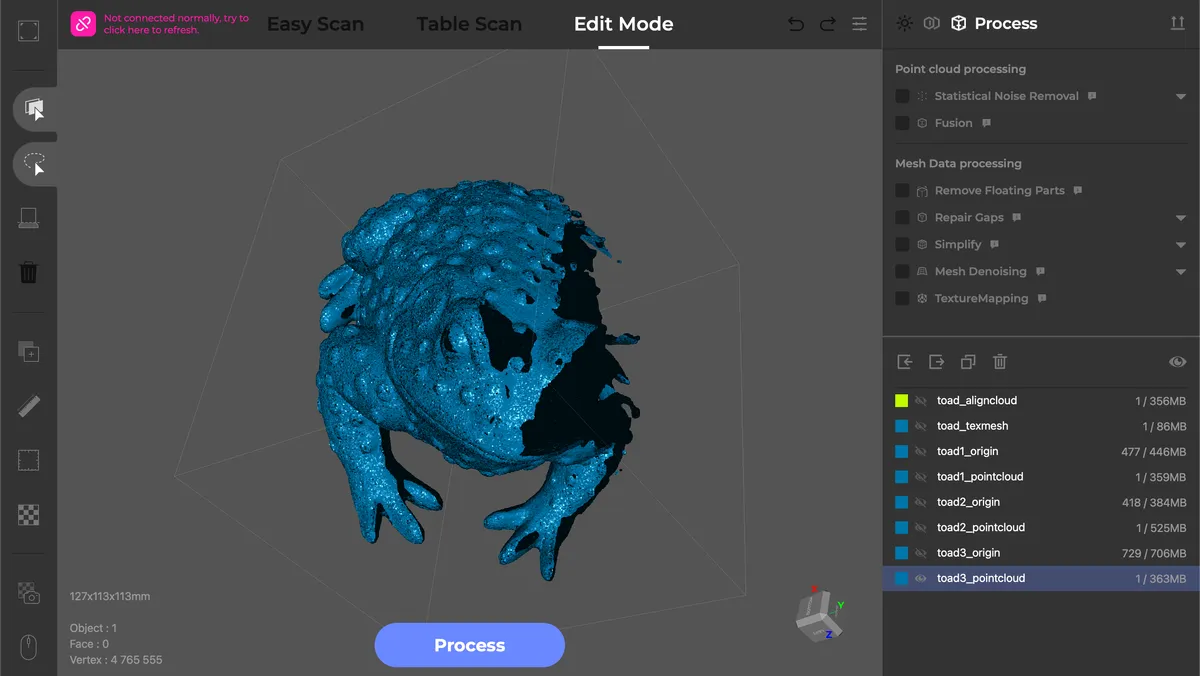Image resolution: width=1200 pixels, height=676 pixels.
Task: Select the toad1_pointcloud row
Action: click(x=1041, y=477)
